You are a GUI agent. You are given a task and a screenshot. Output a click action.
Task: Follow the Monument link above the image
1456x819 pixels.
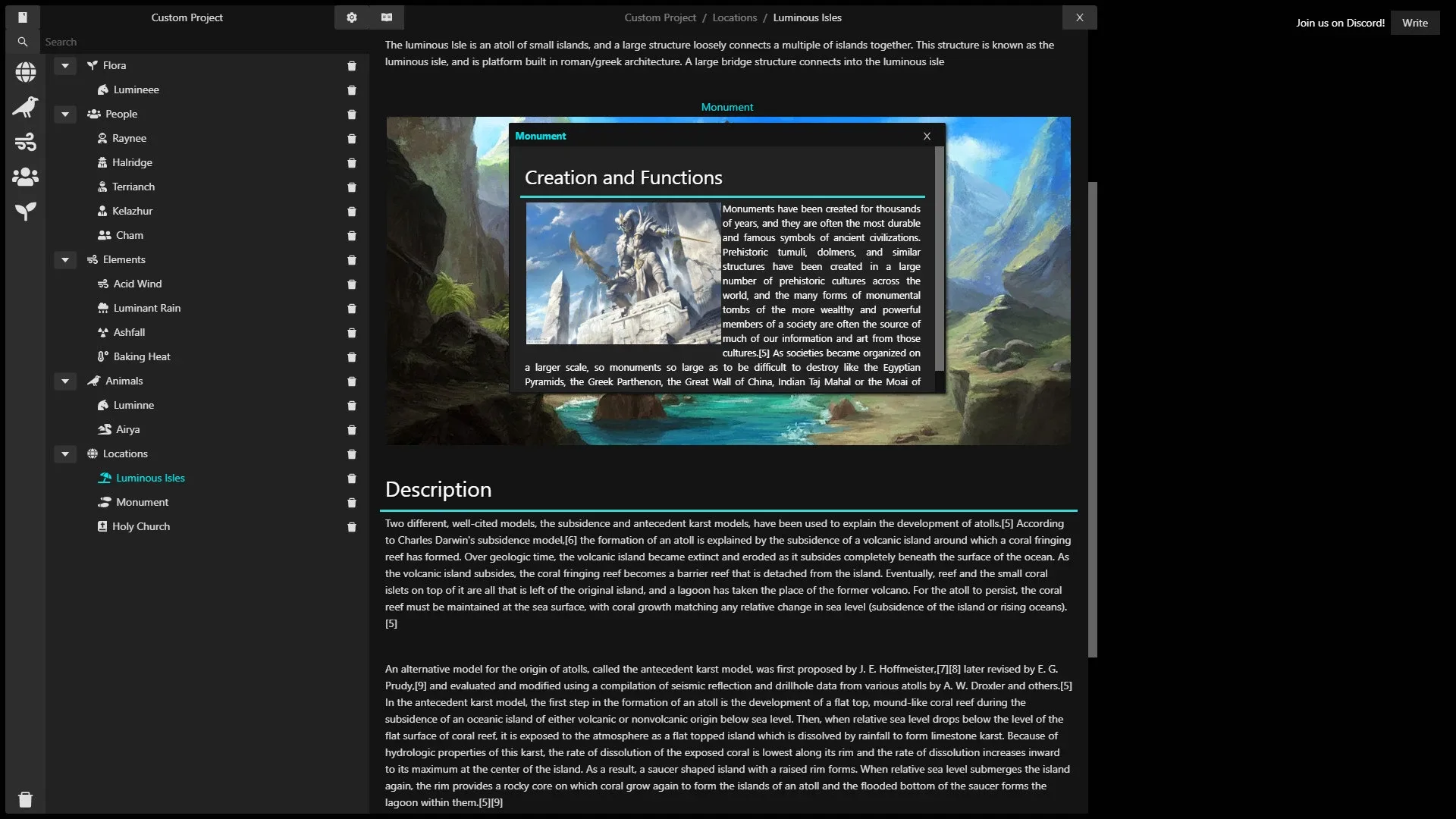click(x=726, y=107)
